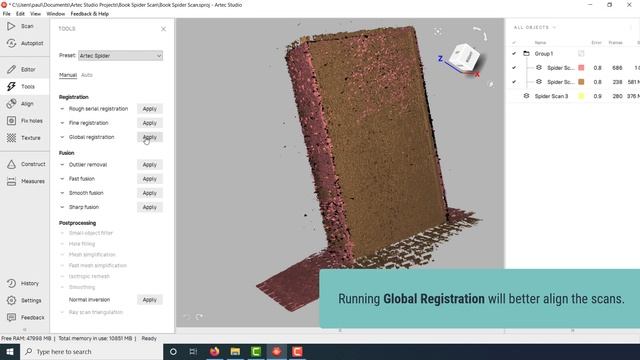
Task: Expand Fast fusion options
Action: coord(62,179)
